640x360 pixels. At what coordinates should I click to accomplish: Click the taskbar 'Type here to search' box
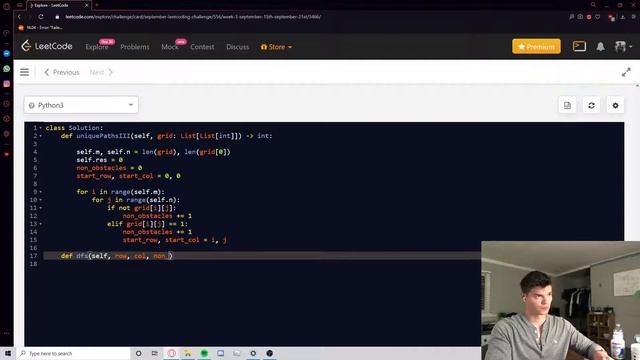pyautogui.click(x=73, y=353)
